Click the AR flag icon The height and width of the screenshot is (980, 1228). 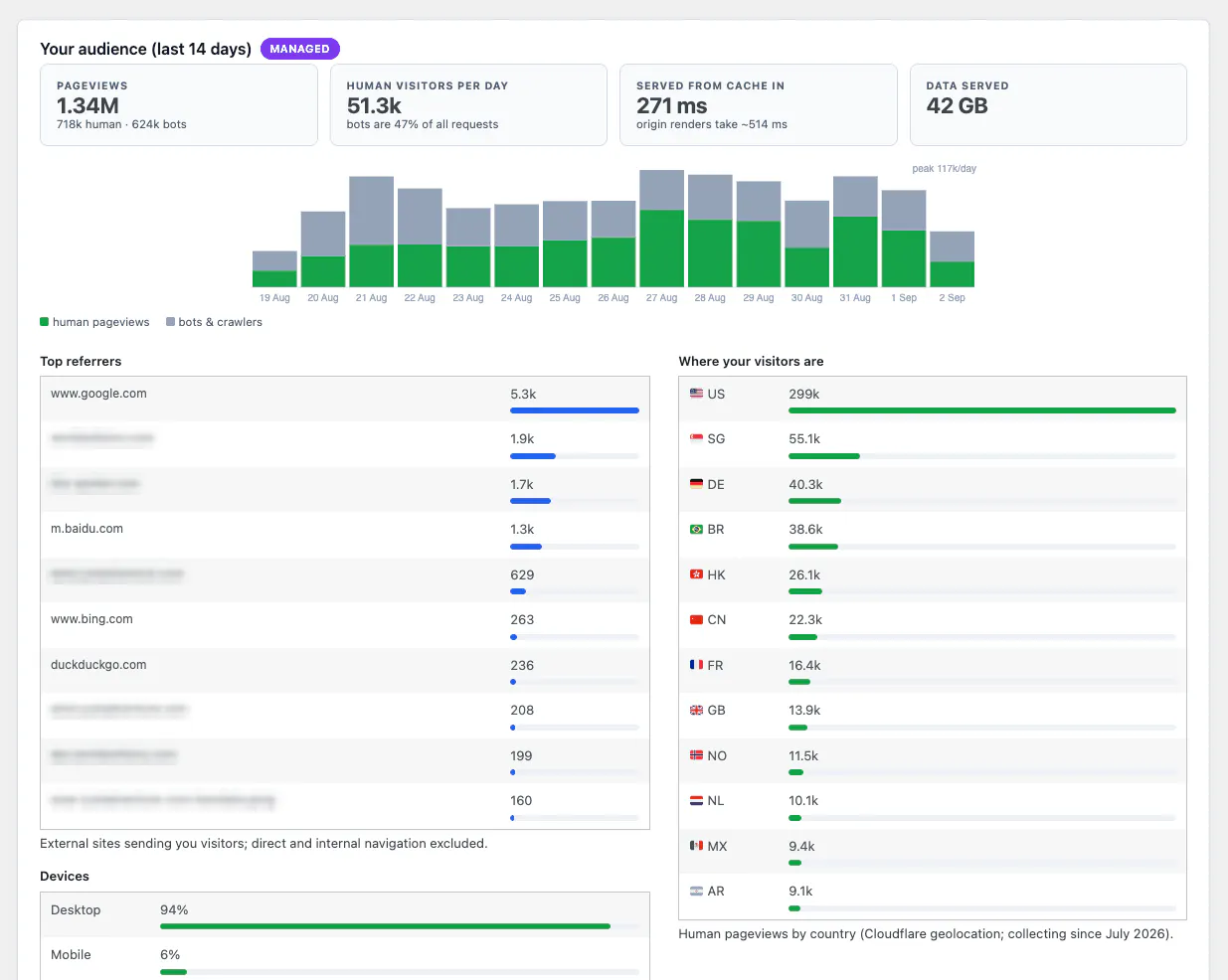pyautogui.click(x=696, y=891)
